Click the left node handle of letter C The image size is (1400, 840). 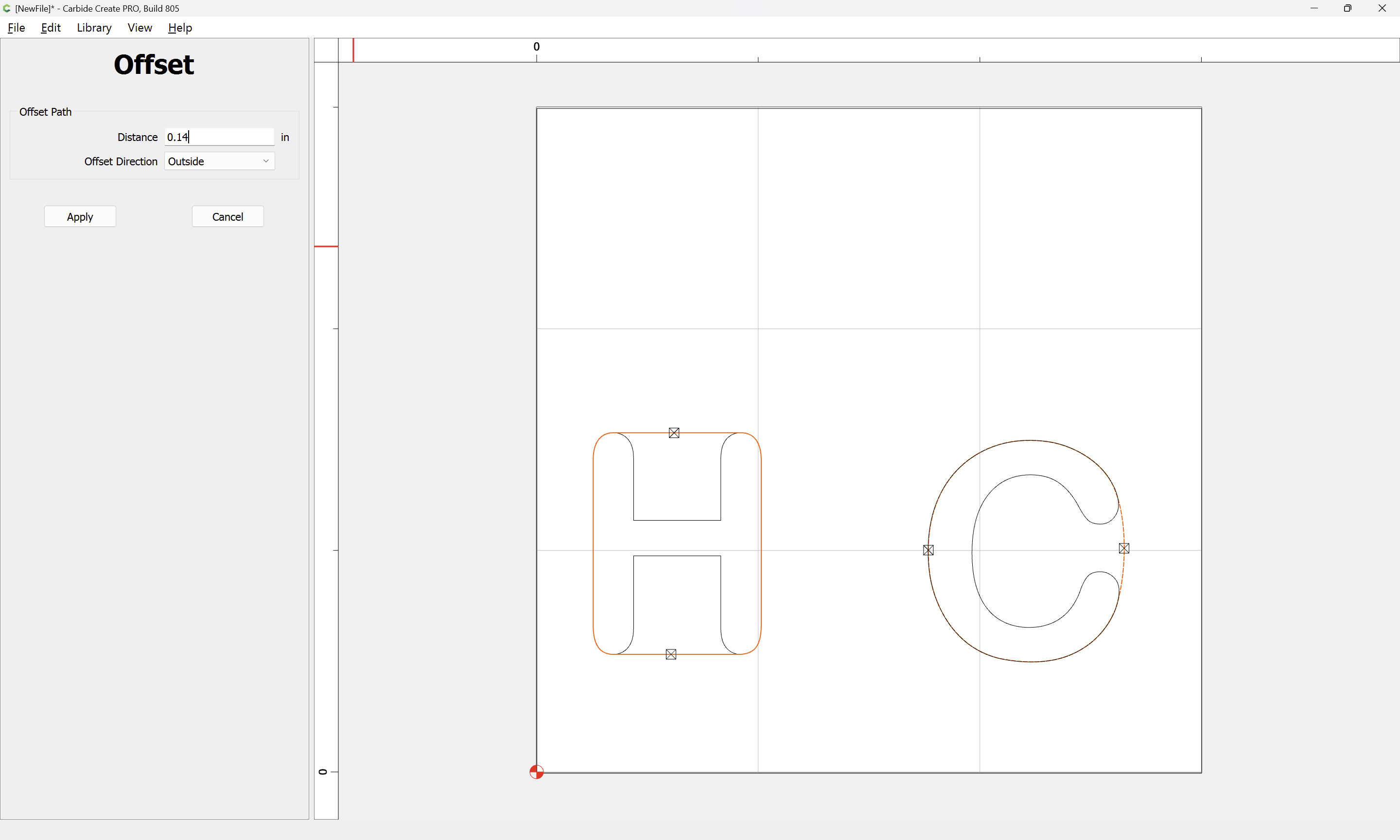(x=928, y=550)
